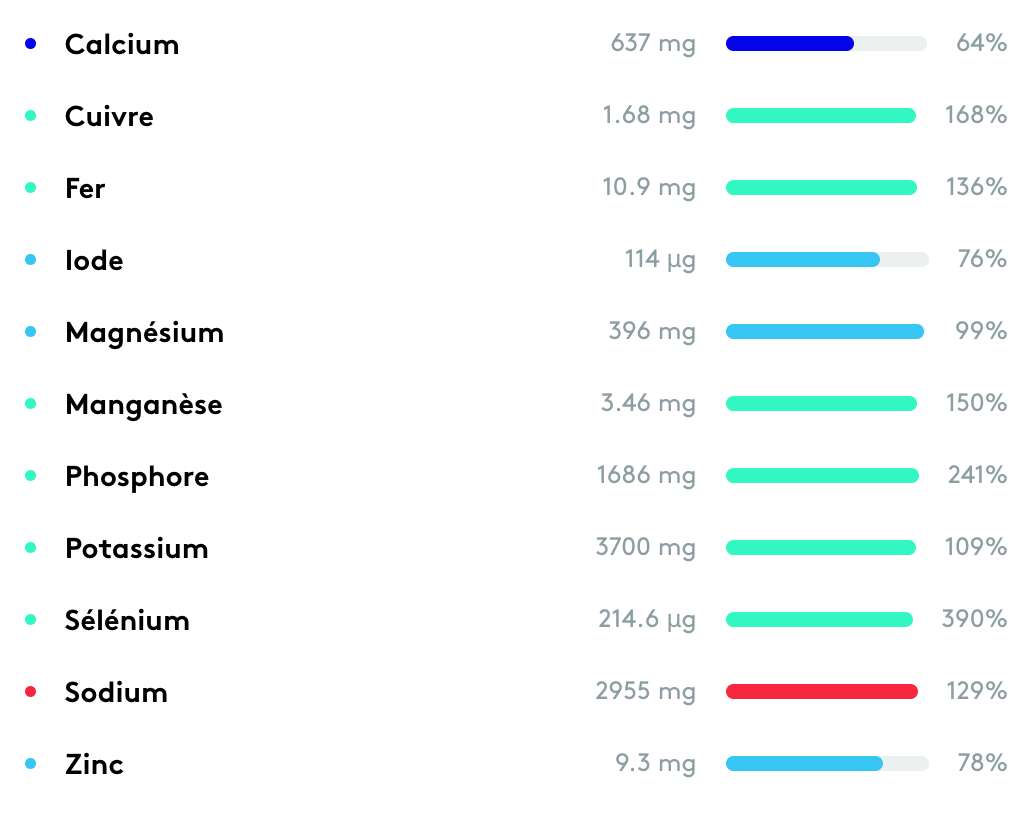Click the 241% Phosphore percentage value
1034x832 pixels.
click(977, 476)
